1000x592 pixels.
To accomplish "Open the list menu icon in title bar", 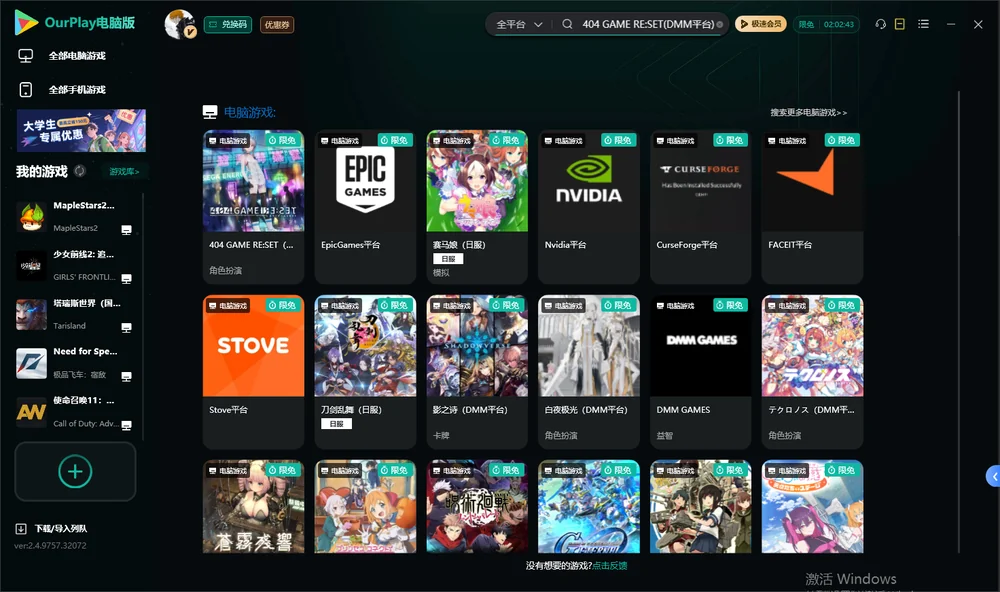I will [x=923, y=24].
